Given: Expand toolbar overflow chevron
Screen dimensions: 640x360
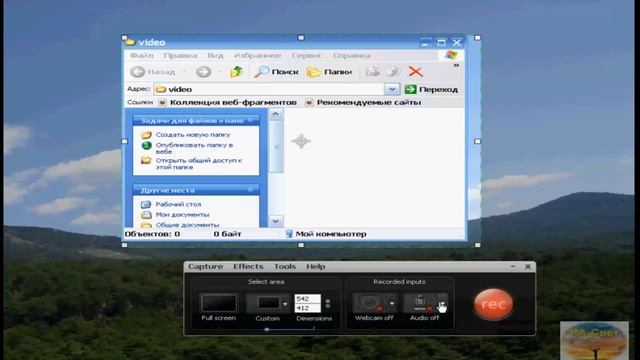Looking at the screenshot, I should tap(456, 65).
